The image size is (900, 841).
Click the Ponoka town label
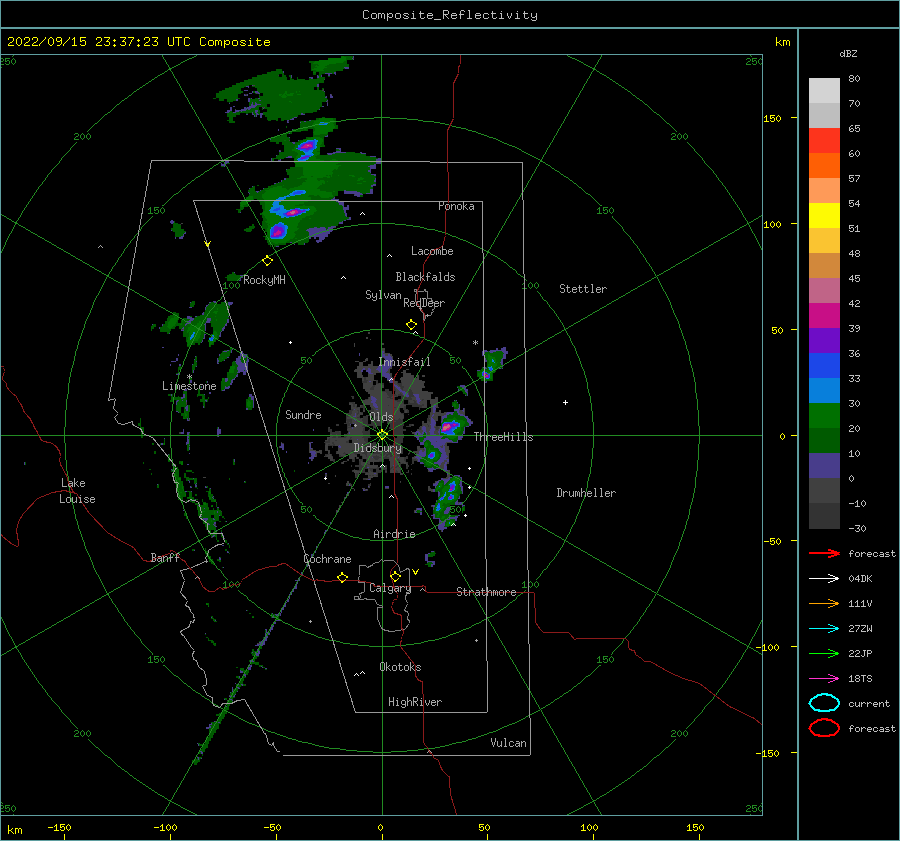coord(456,206)
